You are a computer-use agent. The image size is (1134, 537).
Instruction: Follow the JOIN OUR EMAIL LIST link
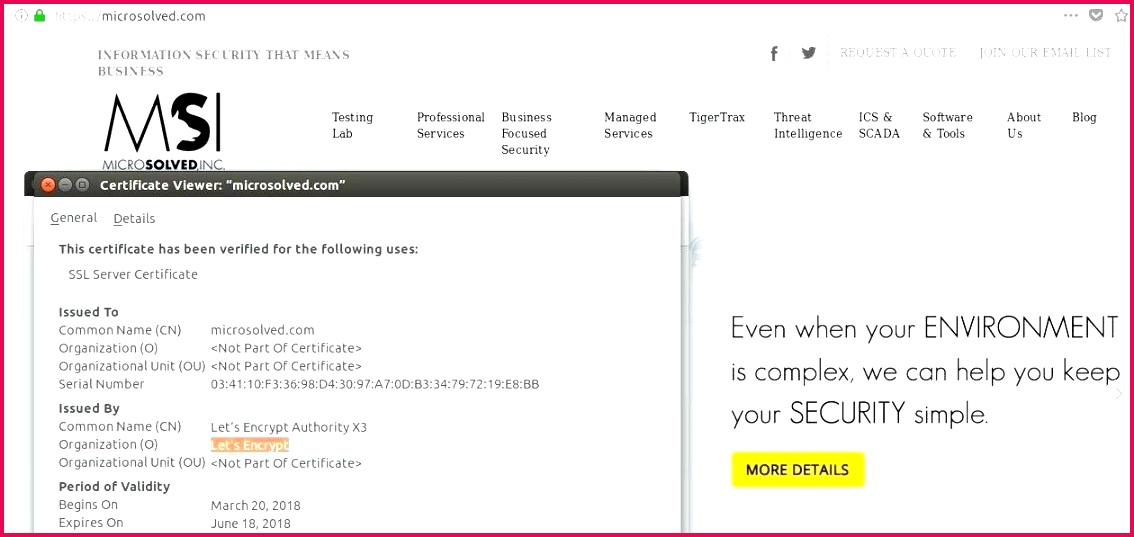point(1045,53)
